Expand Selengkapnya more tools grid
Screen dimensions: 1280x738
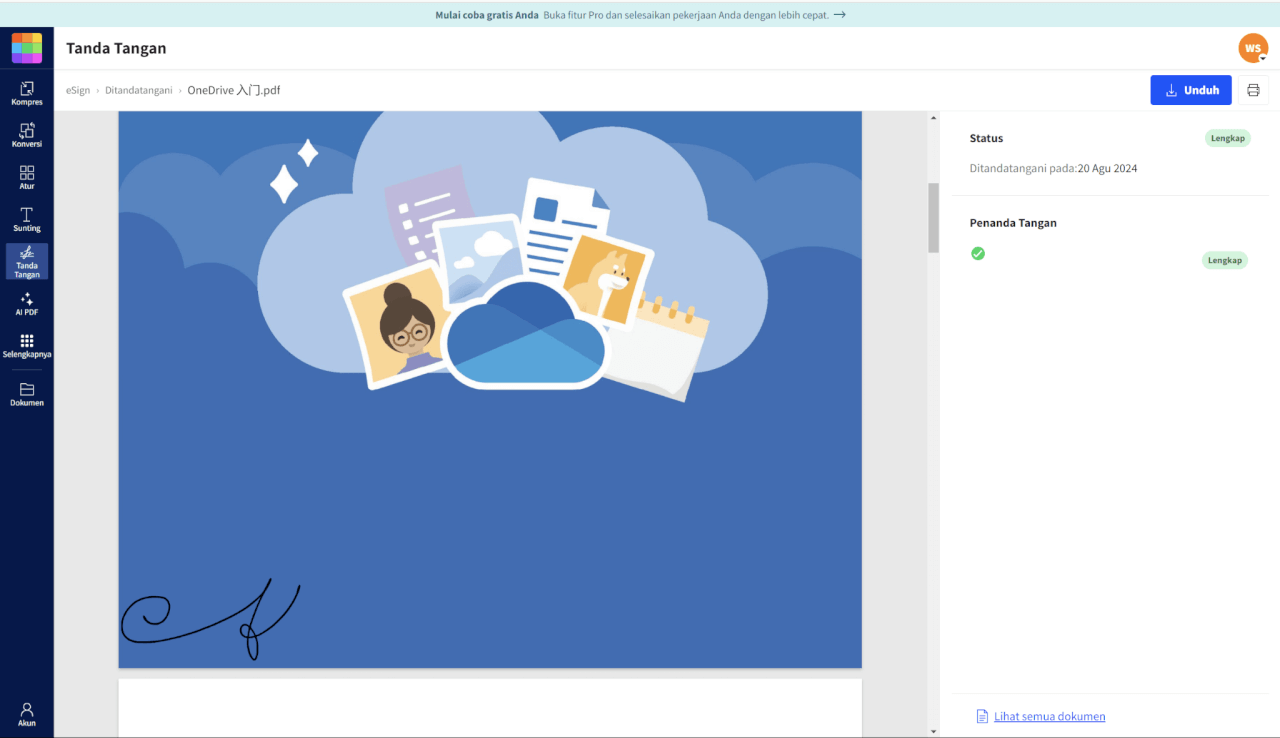pos(27,346)
